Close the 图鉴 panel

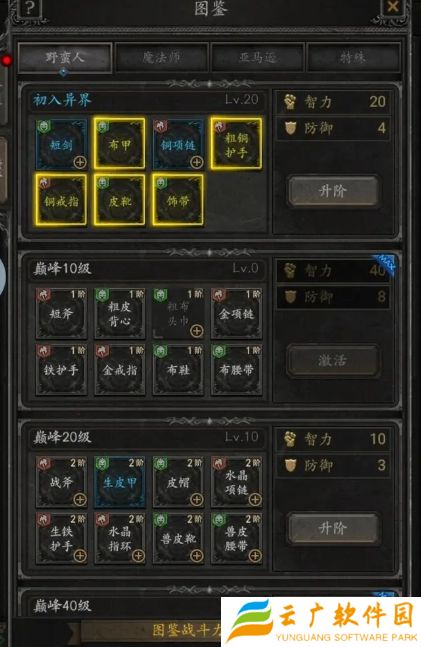(x=393, y=7)
